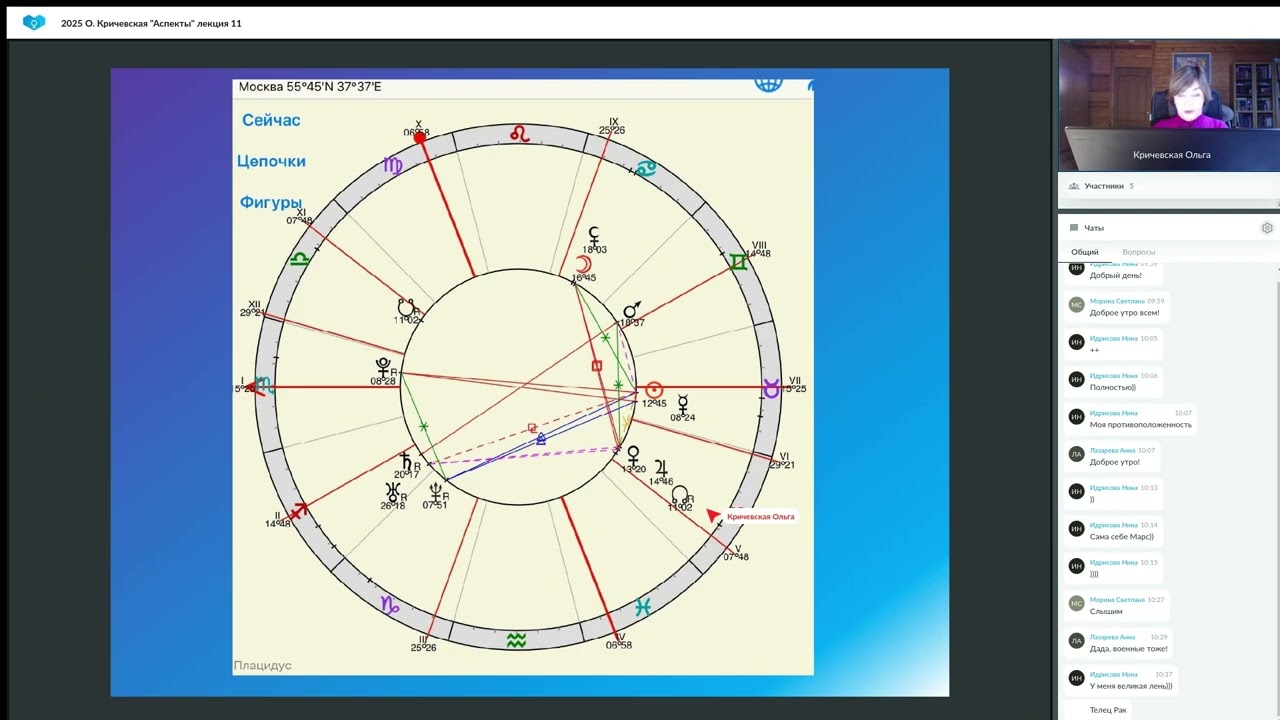The width and height of the screenshot is (1280, 720).
Task: Open the Цепочки chart option
Action: click(271, 161)
